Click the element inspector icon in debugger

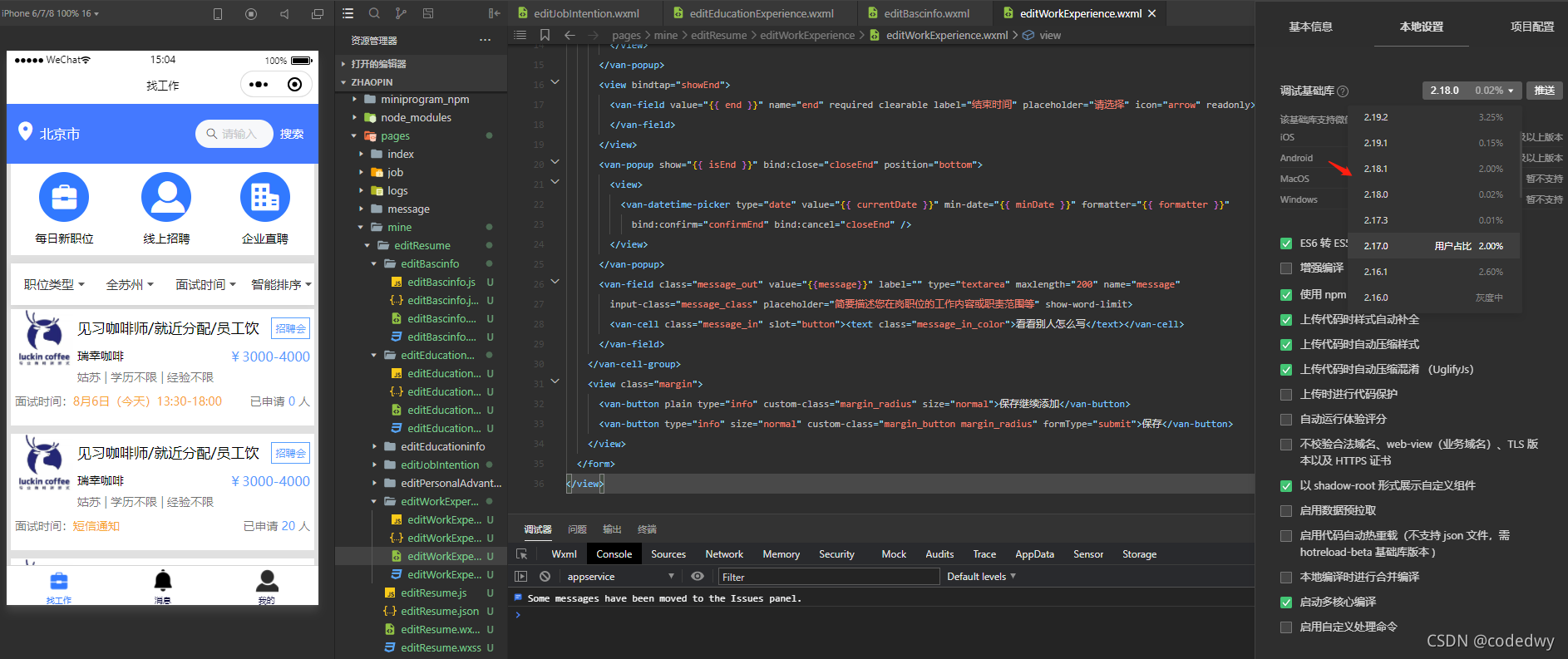521,554
